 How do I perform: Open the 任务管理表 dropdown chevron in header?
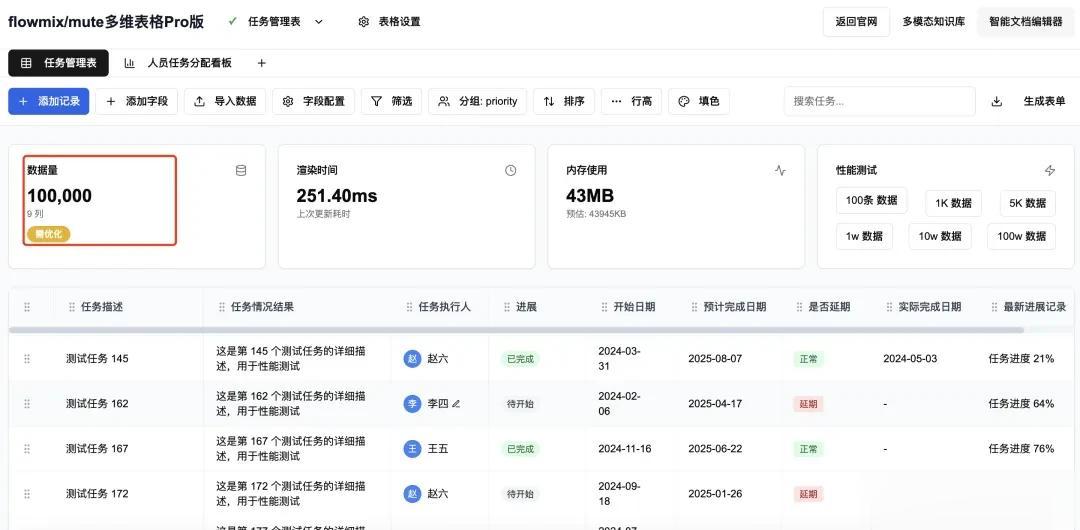point(319,22)
